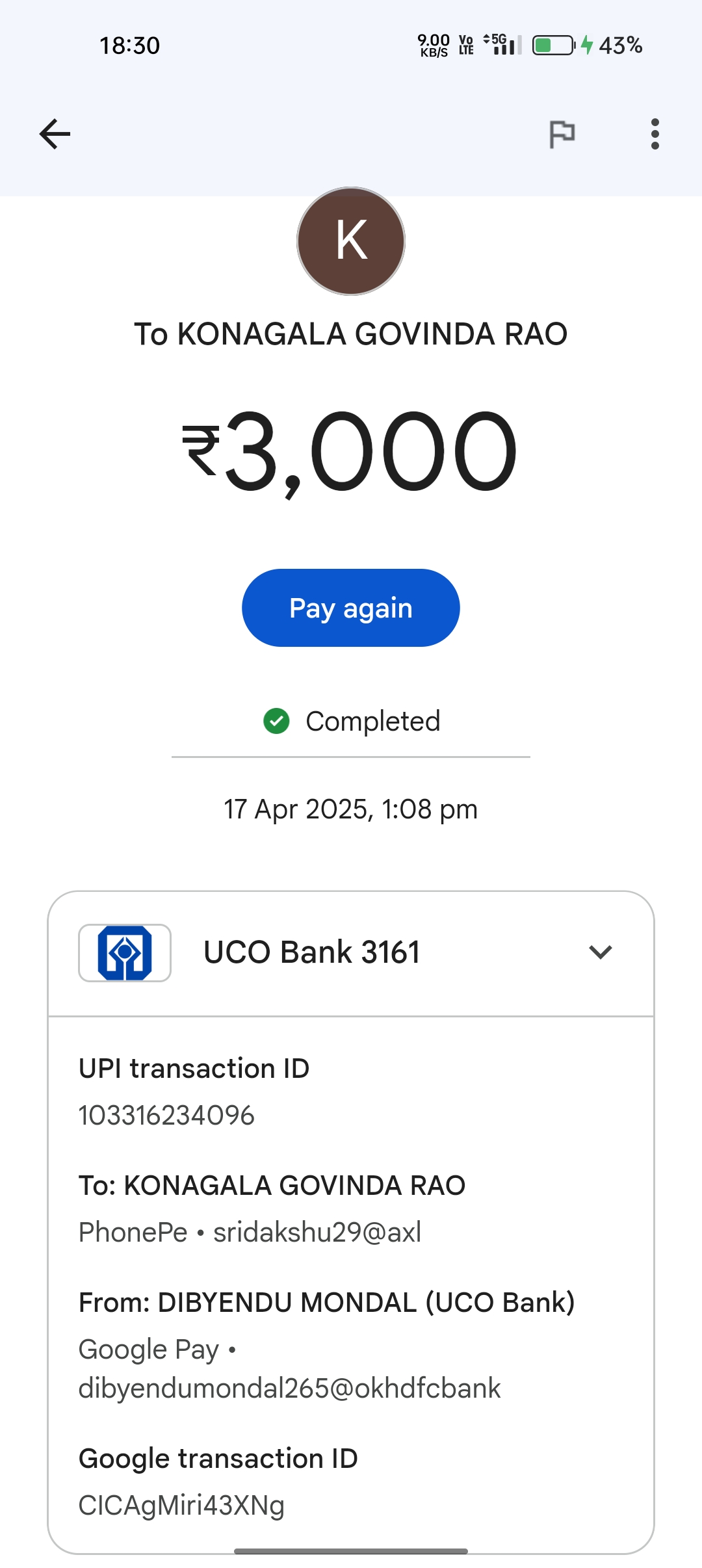Viewport: 702px width, 1568px height.
Task: Expand UCO Bank 3161 chevron
Action: pos(600,952)
